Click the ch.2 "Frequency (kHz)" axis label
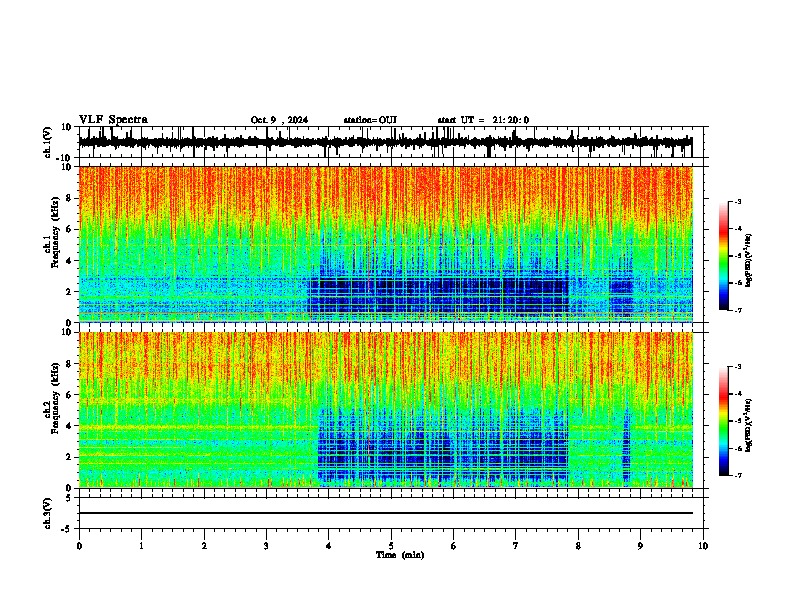792x612 pixels. pyautogui.click(x=55, y=398)
